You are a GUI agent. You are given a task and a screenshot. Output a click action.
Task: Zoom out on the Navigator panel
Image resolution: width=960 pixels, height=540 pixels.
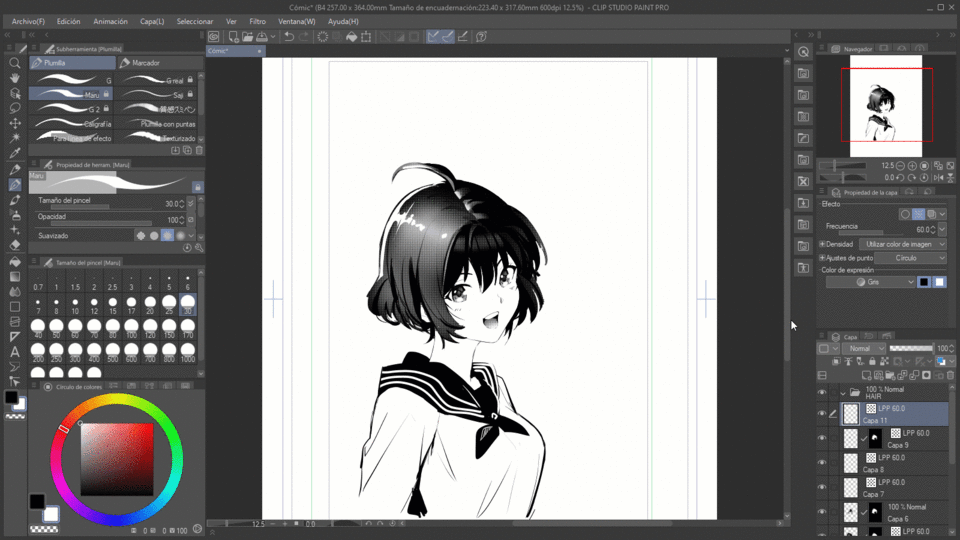900,166
